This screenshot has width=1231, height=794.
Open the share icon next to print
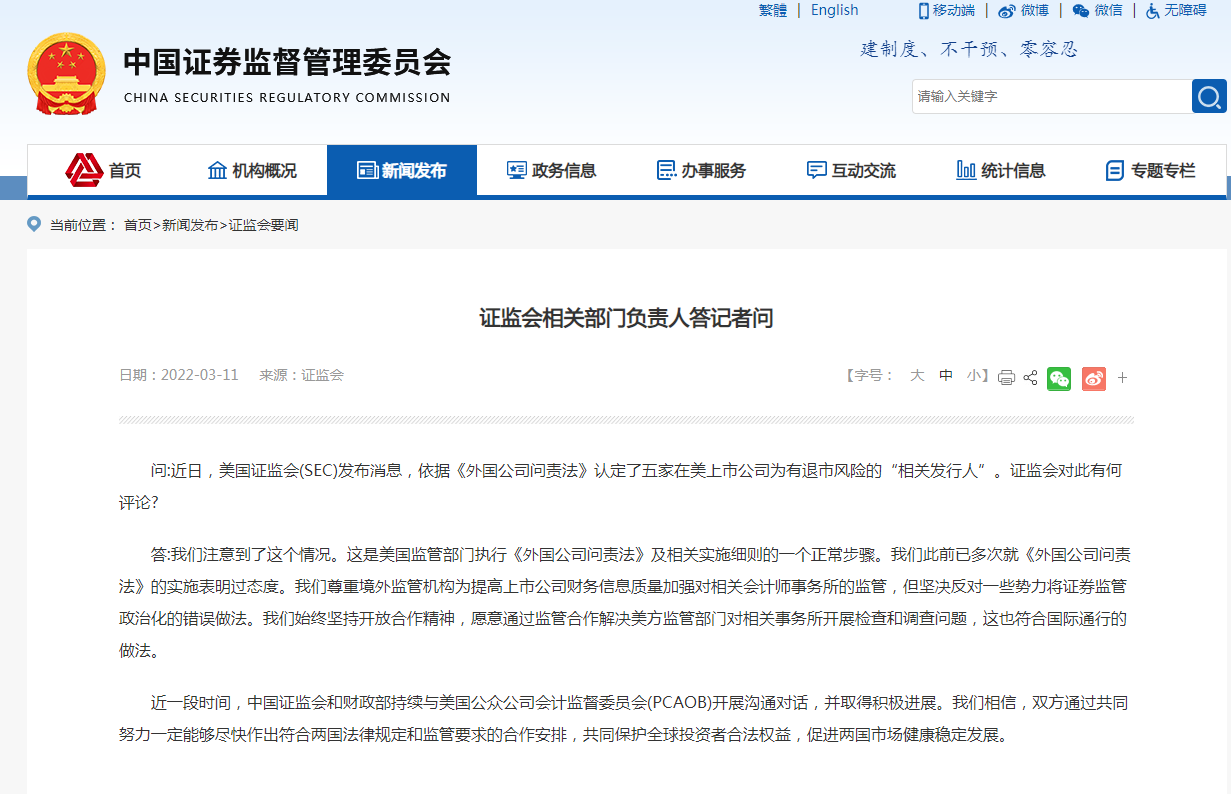tap(1030, 378)
